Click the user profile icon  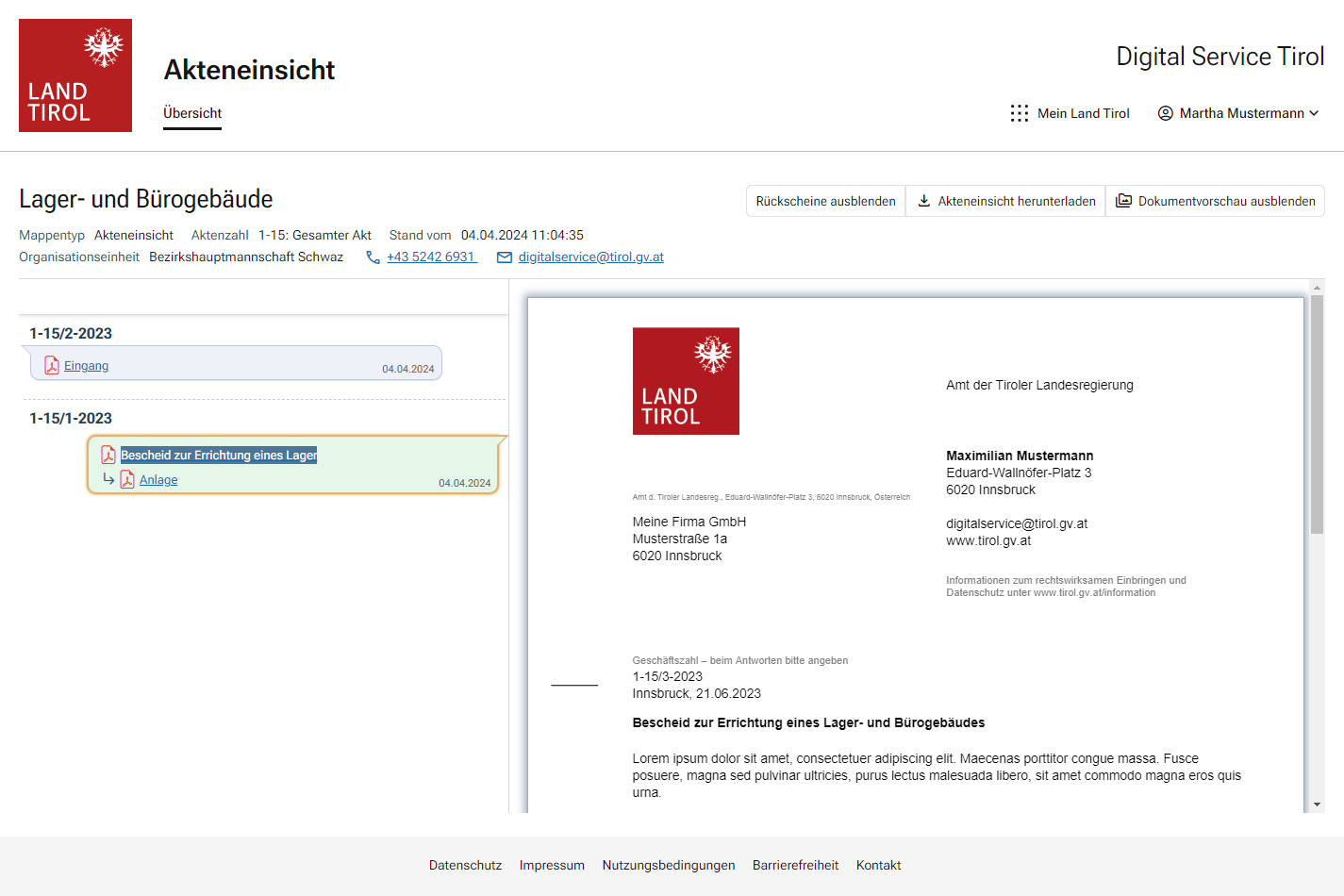[x=1166, y=113]
